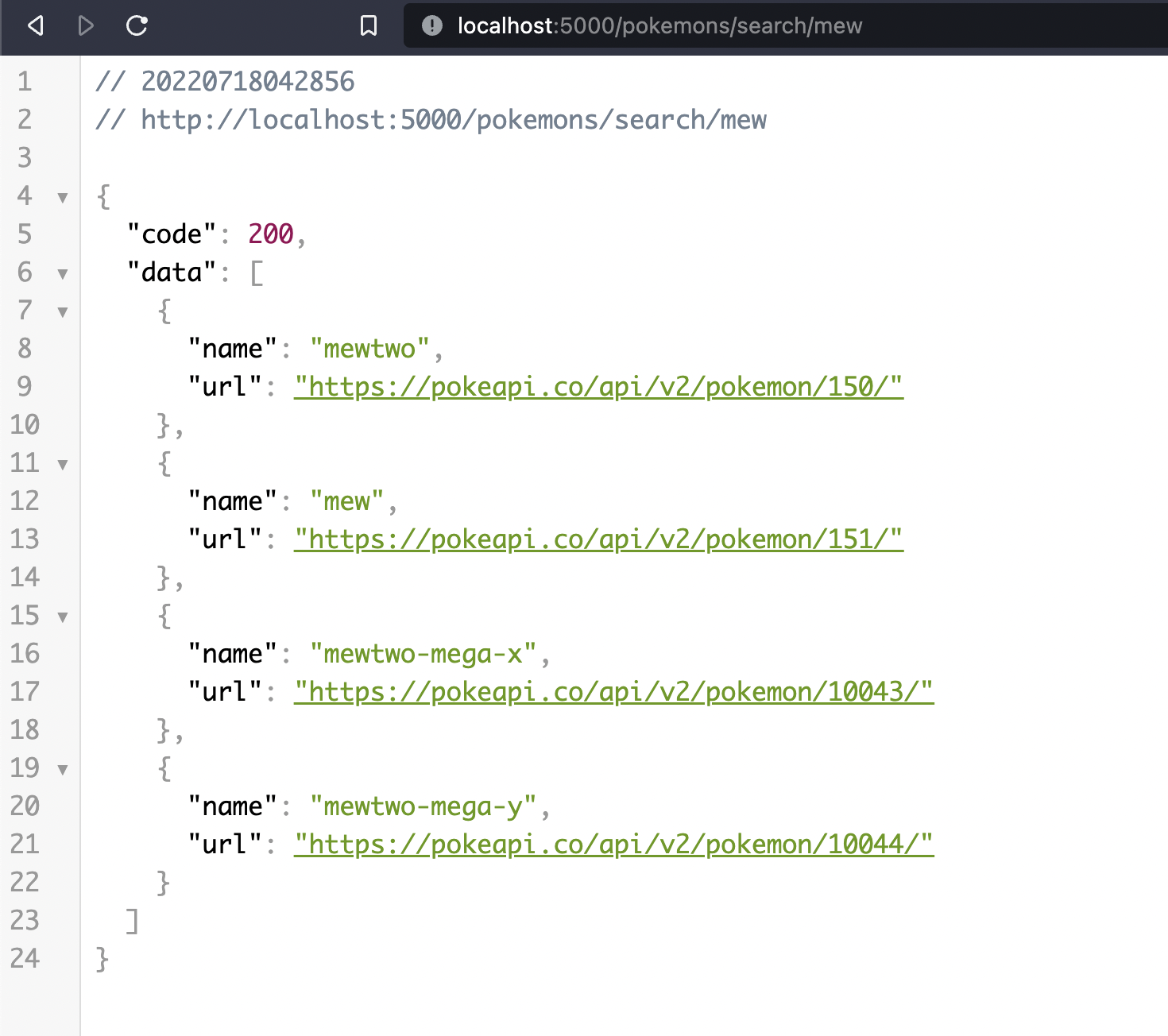Collapse the mew object at line 11

(62, 465)
